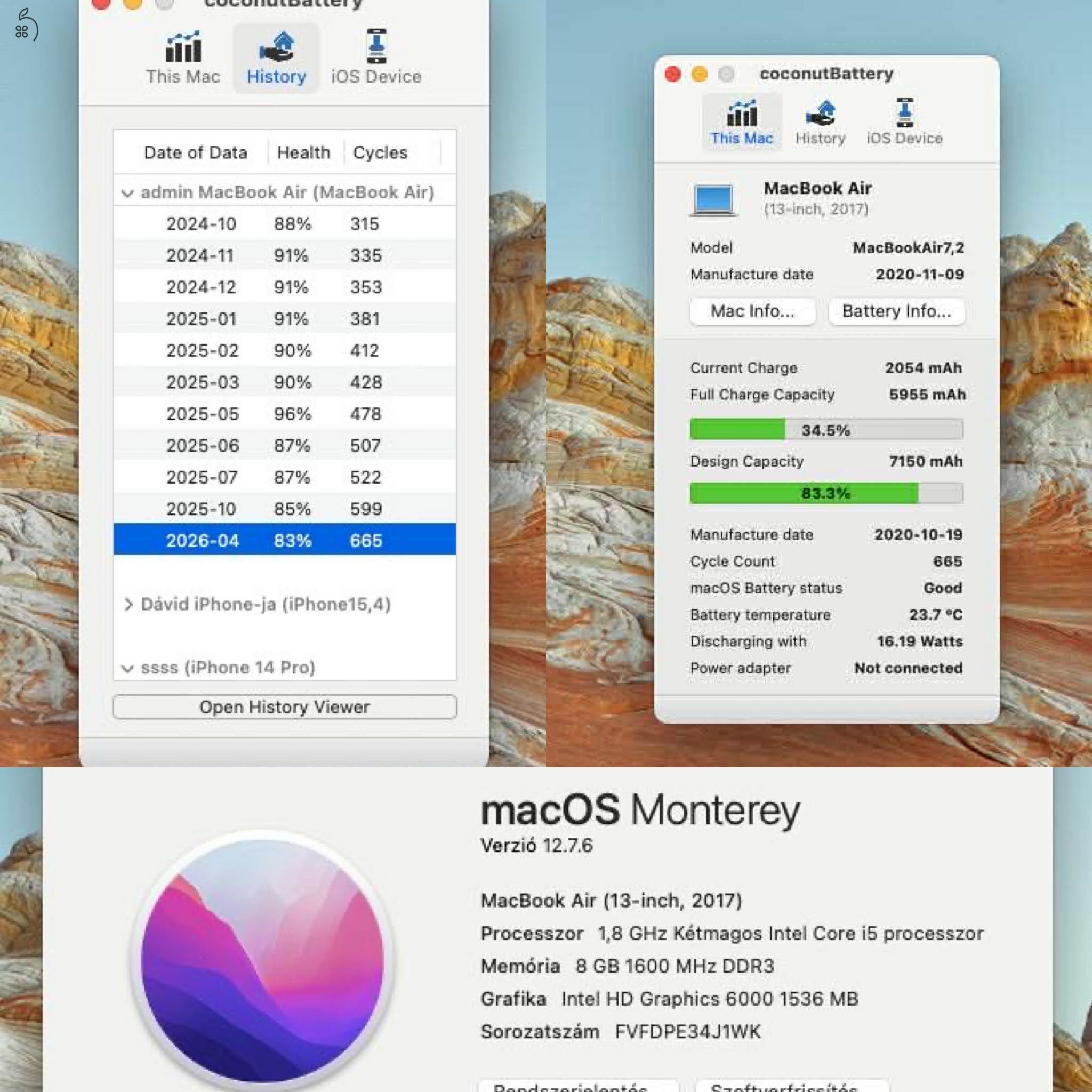Viewport: 1092px width, 1092px height.
Task: Click the serial number FVFDPE34J1WK
Action: point(688,1032)
